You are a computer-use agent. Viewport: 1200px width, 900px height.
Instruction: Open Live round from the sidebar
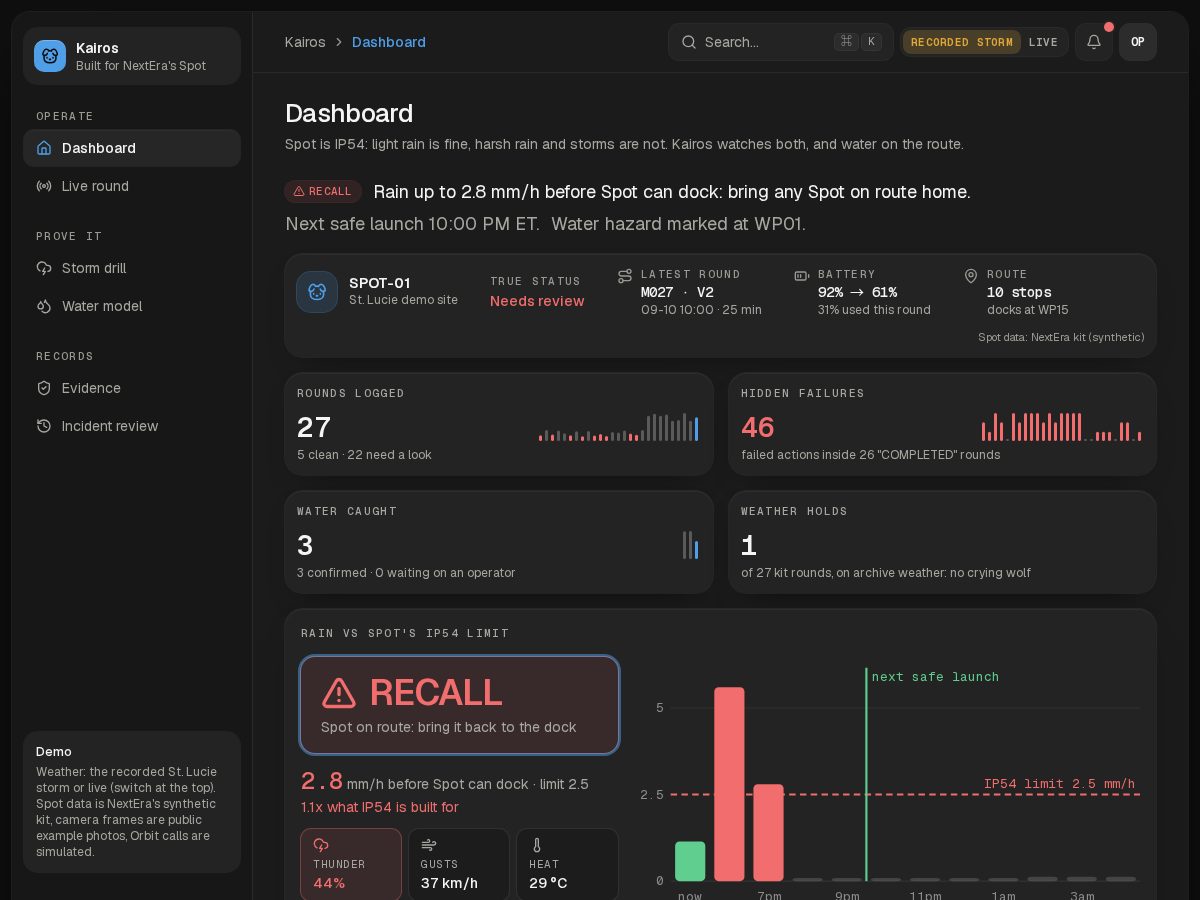tap(132, 186)
